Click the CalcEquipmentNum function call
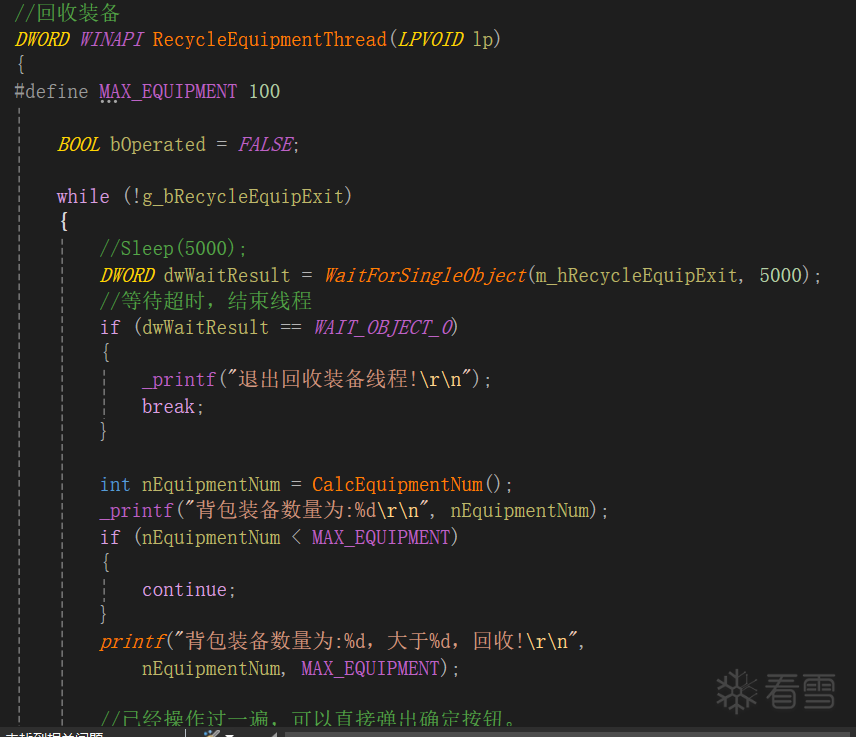Image resolution: width=856 pixels, height=737 pixels. pyautogui.click(x=397, y=484)
